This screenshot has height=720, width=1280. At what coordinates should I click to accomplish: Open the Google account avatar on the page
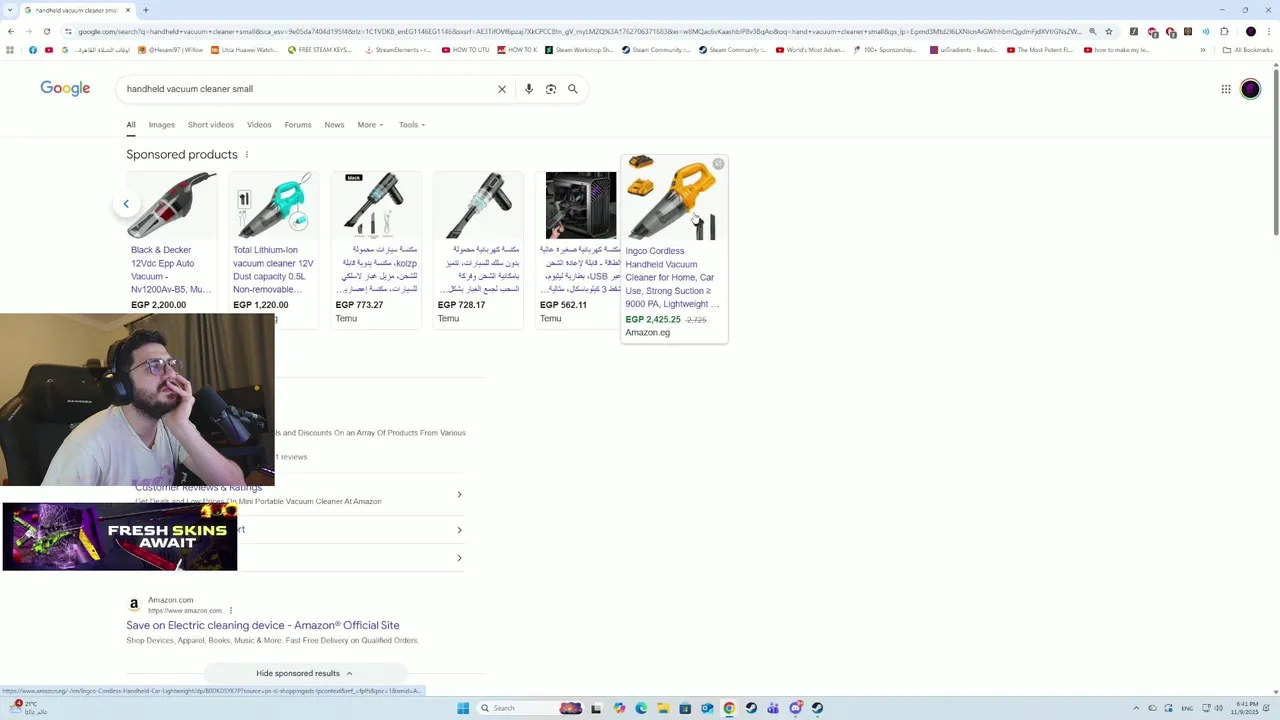tap(1251, 89)
